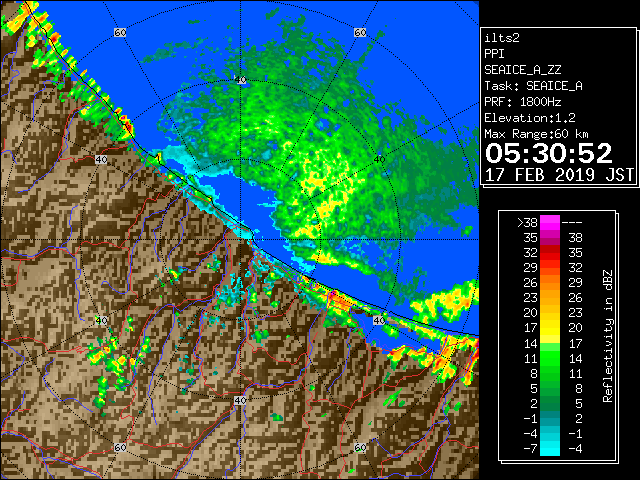Pick the red band in the reflectivity legend

point(550,253)
